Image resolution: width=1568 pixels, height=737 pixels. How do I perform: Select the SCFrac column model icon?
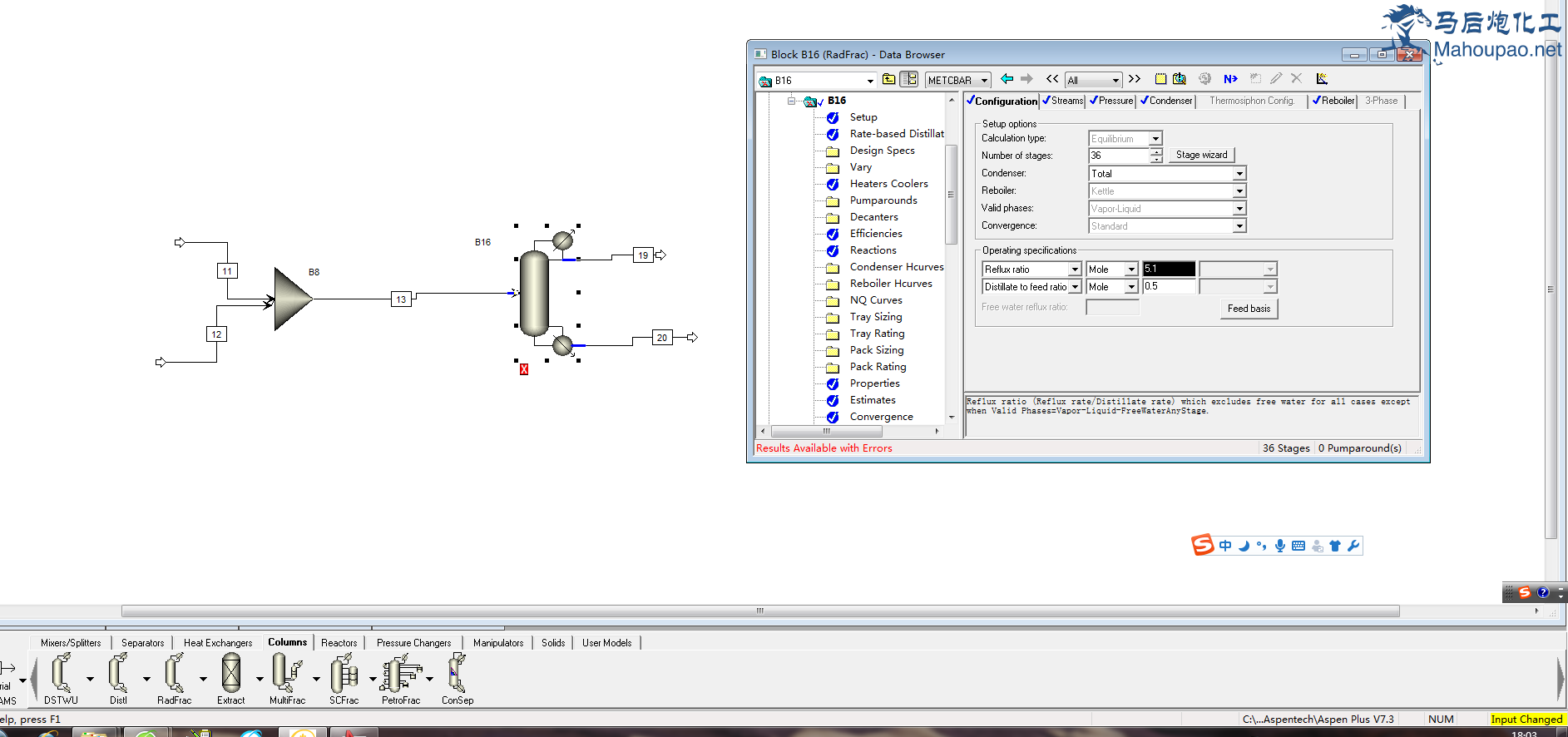344,673
